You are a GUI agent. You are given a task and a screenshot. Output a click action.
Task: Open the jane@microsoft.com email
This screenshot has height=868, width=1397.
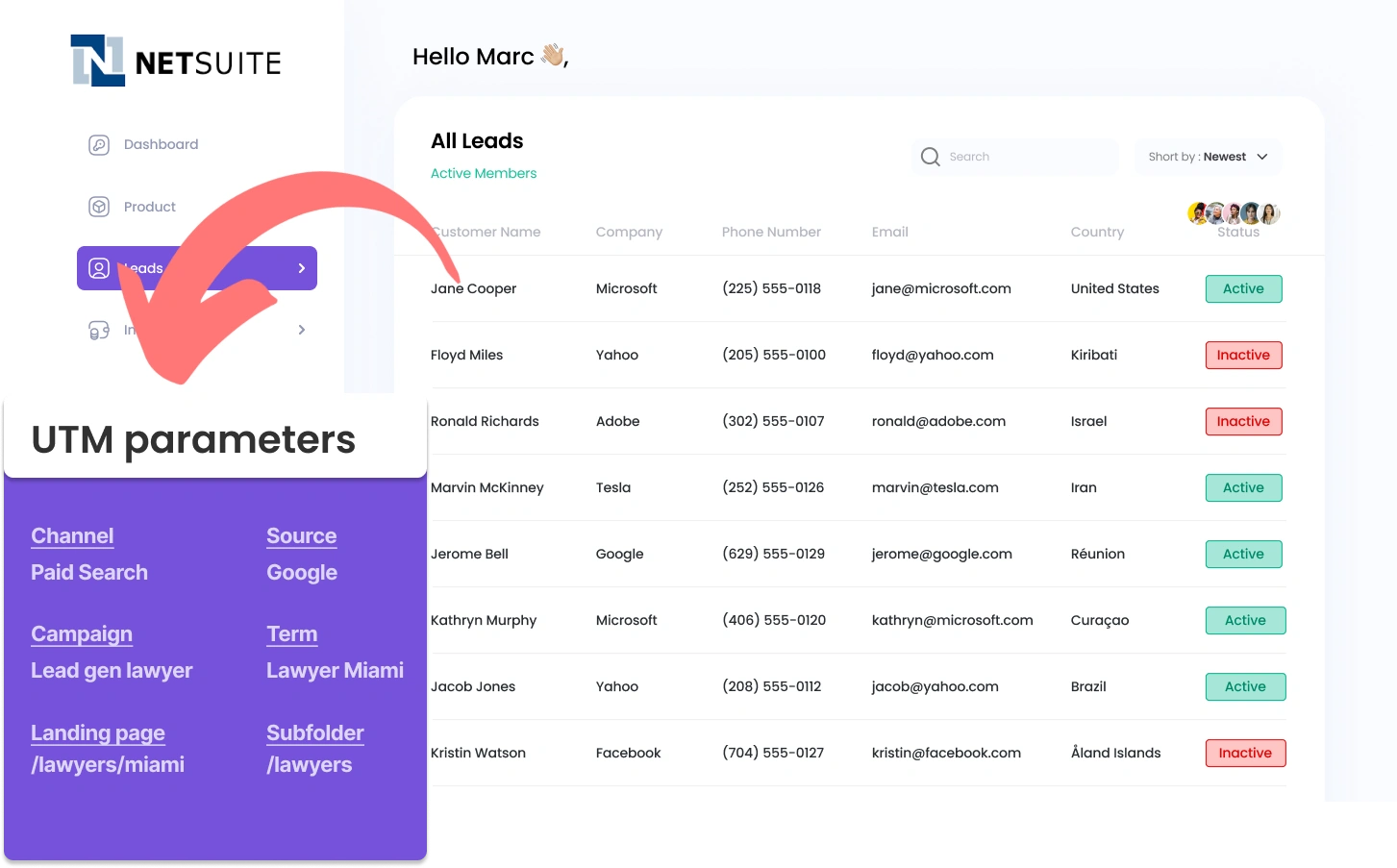point(940,289)
